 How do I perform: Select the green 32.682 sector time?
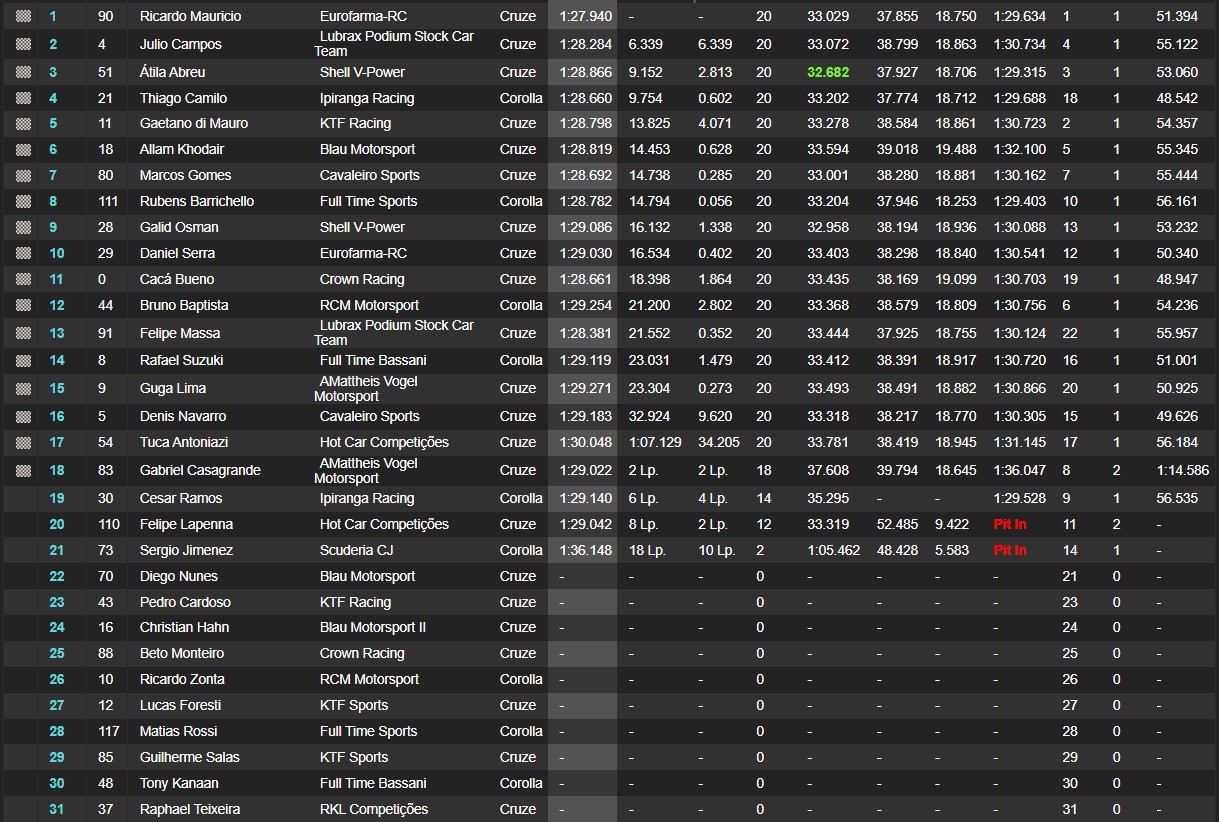click(x=828, y=72)
